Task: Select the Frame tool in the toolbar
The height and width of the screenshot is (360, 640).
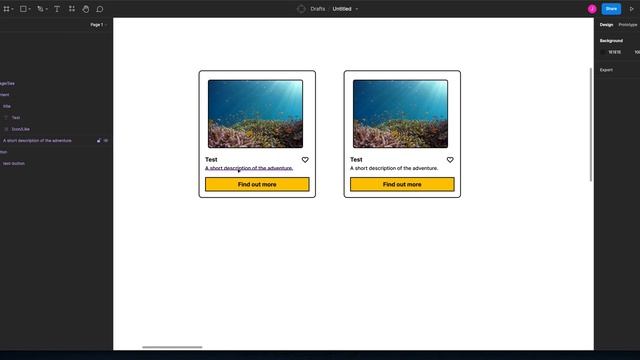Action: tap(7, 9)
